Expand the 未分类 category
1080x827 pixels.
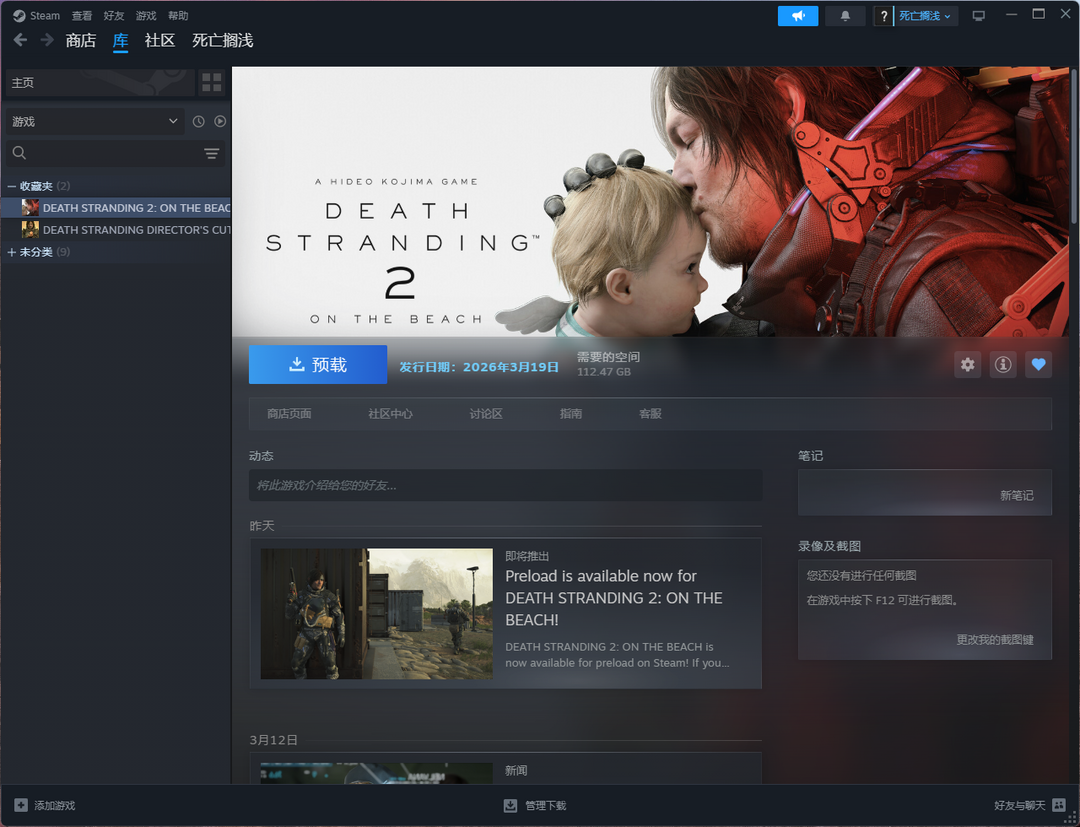click(12, 252)
